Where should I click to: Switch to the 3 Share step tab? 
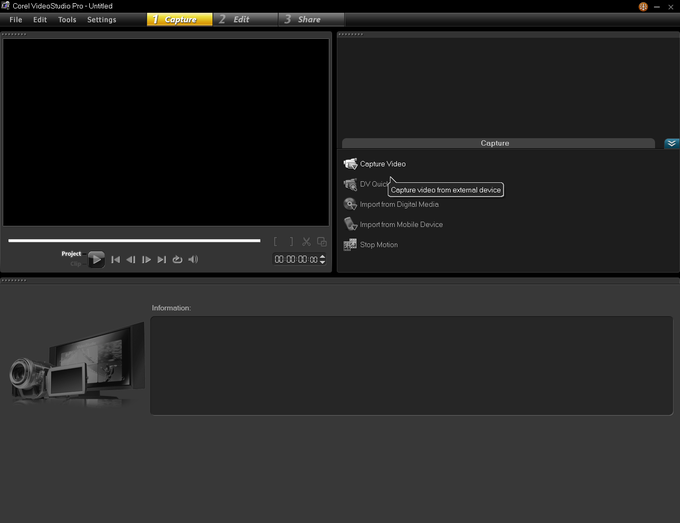(311, 19)
